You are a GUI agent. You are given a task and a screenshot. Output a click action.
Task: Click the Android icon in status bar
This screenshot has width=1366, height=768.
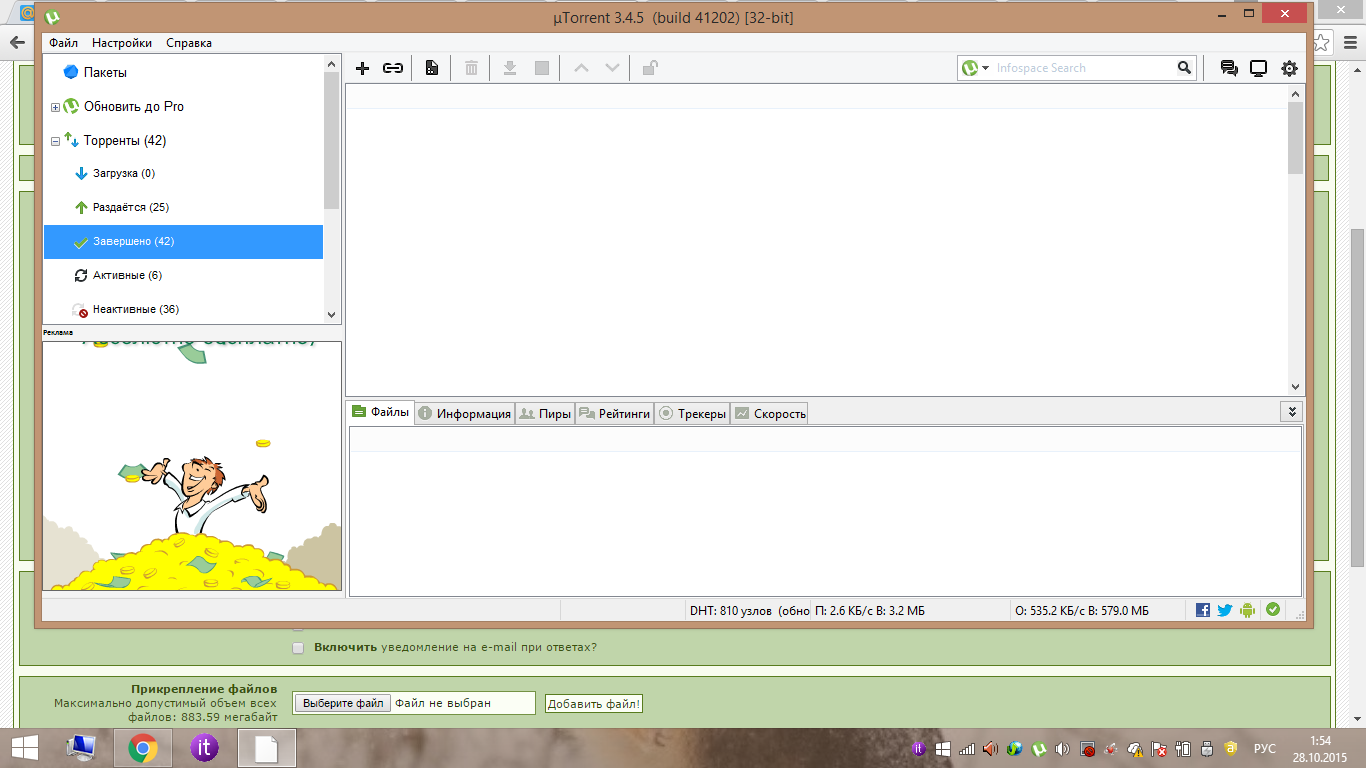click(x=1247, y=610)
